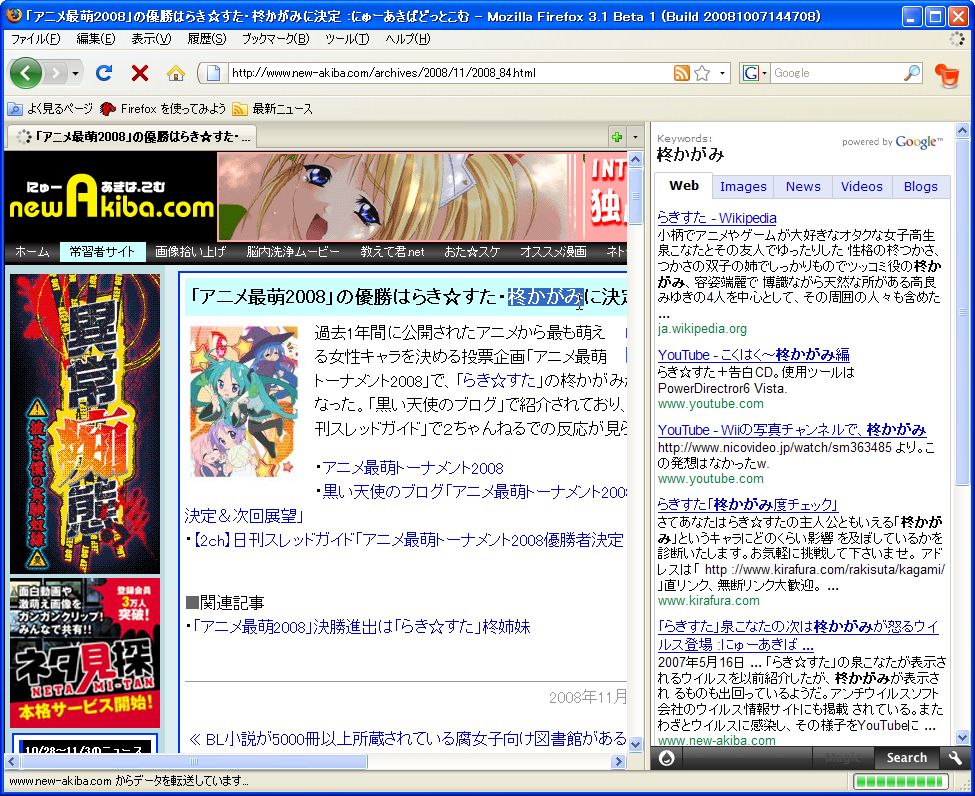The width and height of the screenshot is (975, 796).
Task: Open the らきすた - Wikipedia result
Action: click(x=717, y=218)
